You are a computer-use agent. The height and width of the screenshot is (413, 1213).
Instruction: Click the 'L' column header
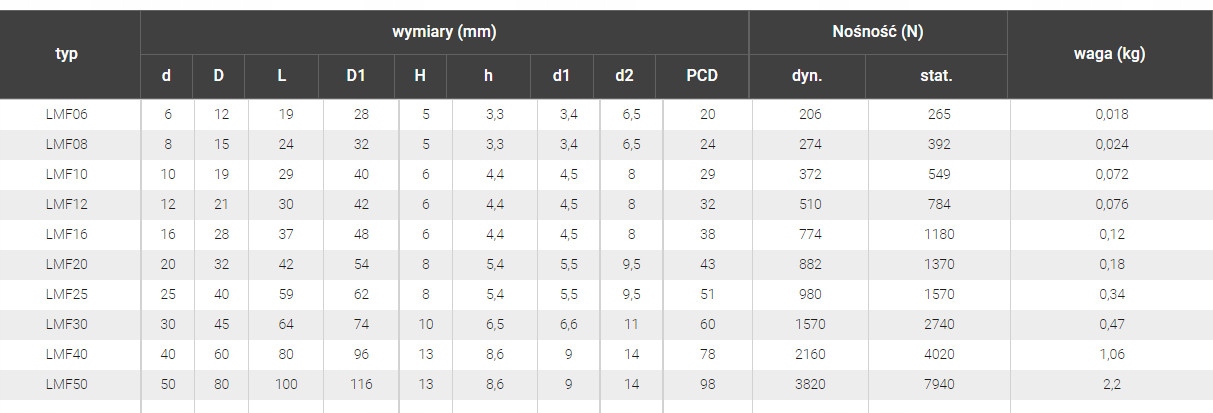tap(281, 76)
